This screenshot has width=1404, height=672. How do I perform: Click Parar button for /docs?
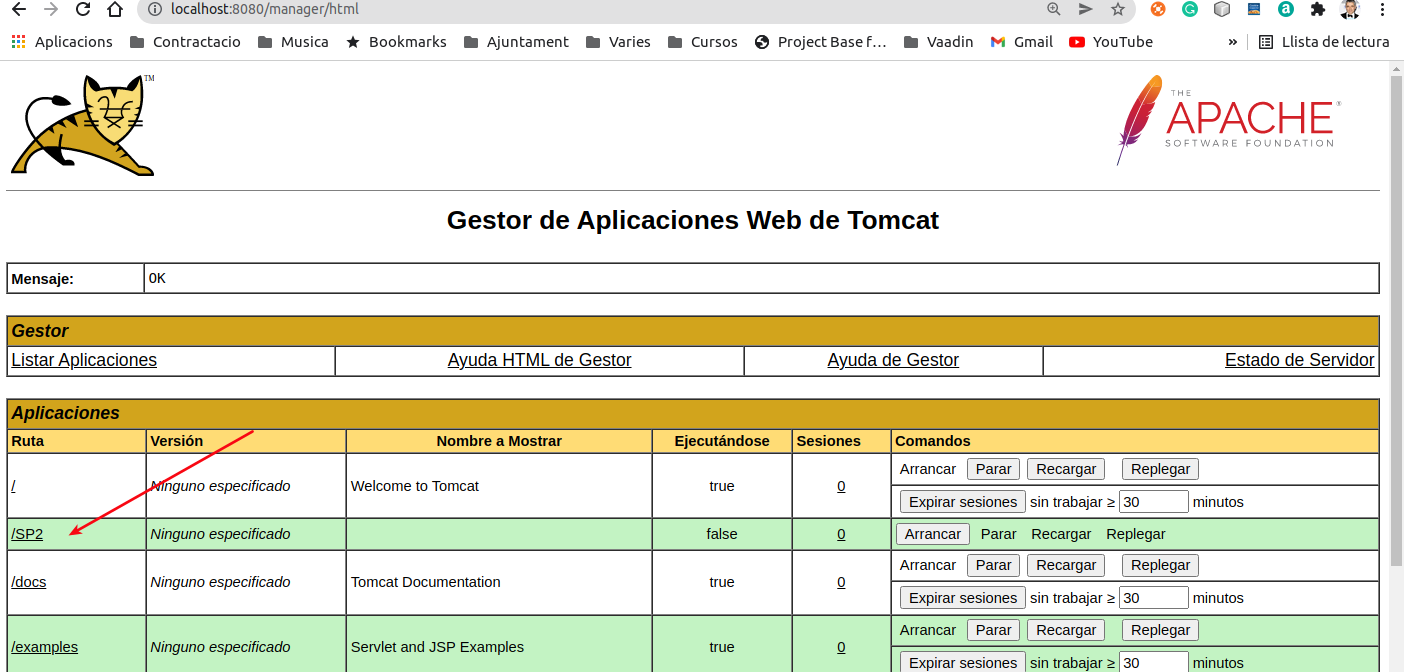tap(994, 565)
